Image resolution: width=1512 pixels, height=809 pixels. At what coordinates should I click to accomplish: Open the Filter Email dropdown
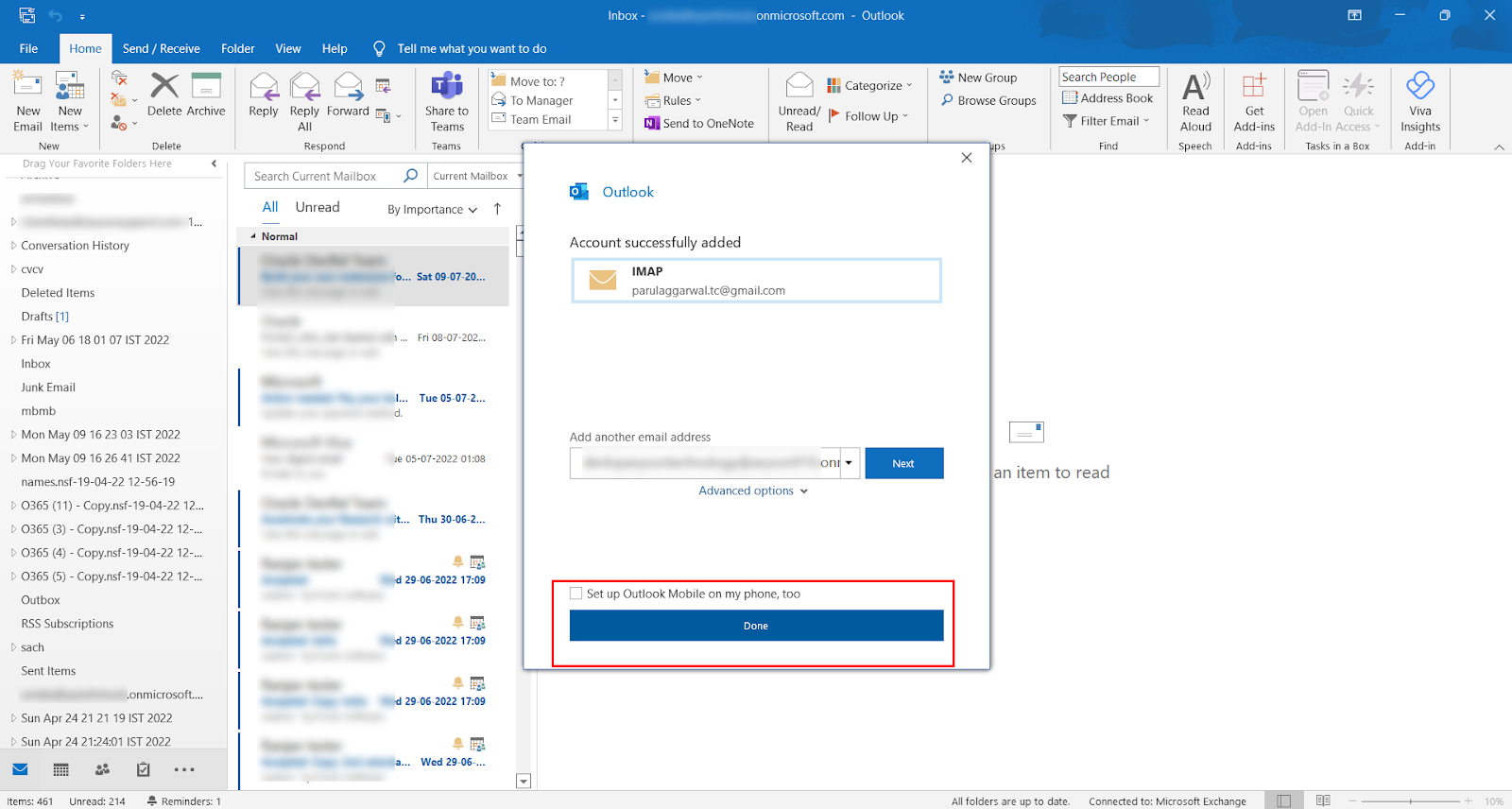tap(1106, 121)
